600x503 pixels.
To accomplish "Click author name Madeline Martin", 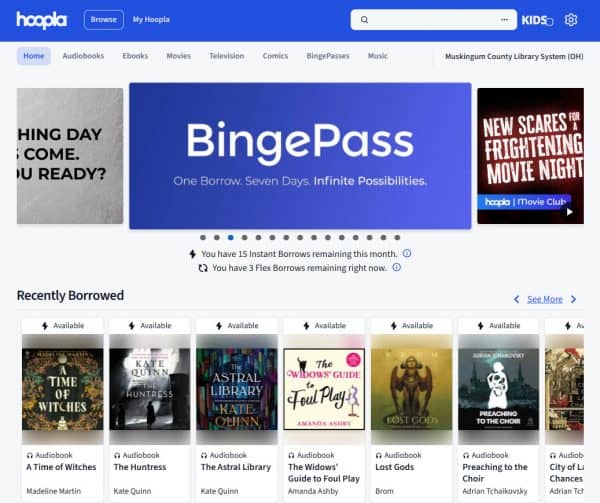I will point(54,491).
